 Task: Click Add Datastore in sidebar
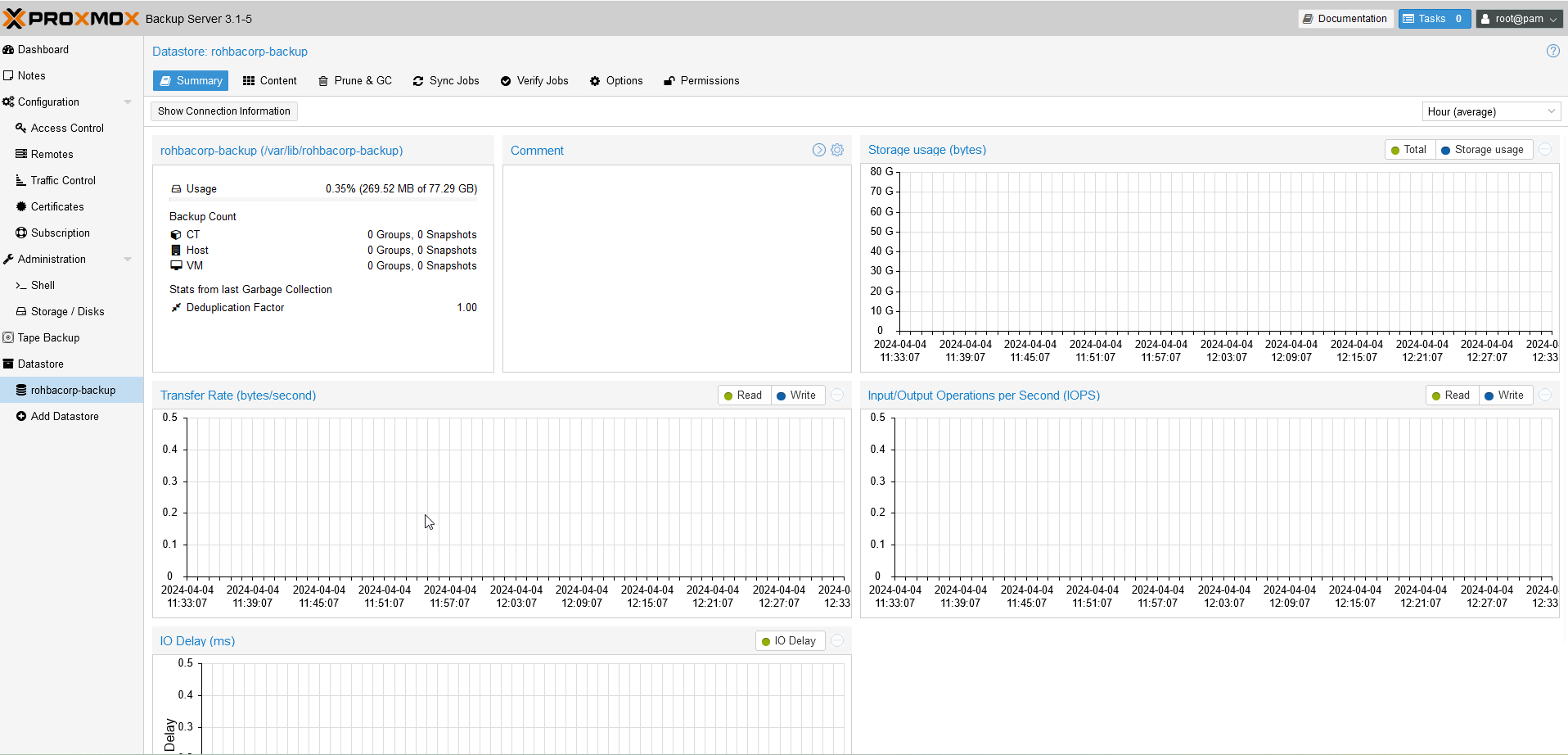click(71, 416)
